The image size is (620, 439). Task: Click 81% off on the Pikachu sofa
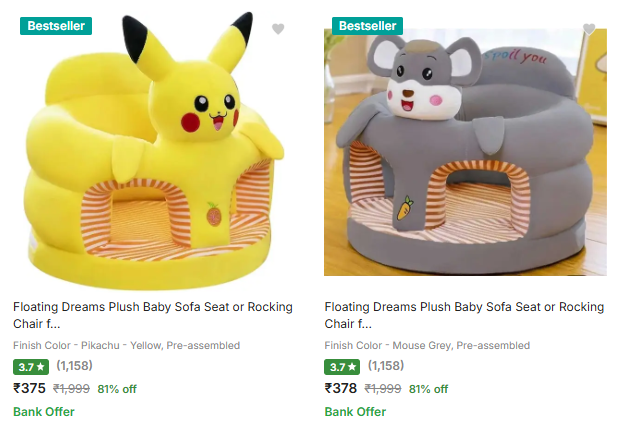pos(117,389)
